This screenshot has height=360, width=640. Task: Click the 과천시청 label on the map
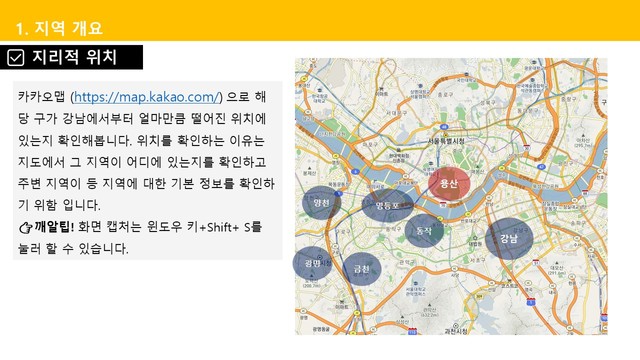[456, 331]
